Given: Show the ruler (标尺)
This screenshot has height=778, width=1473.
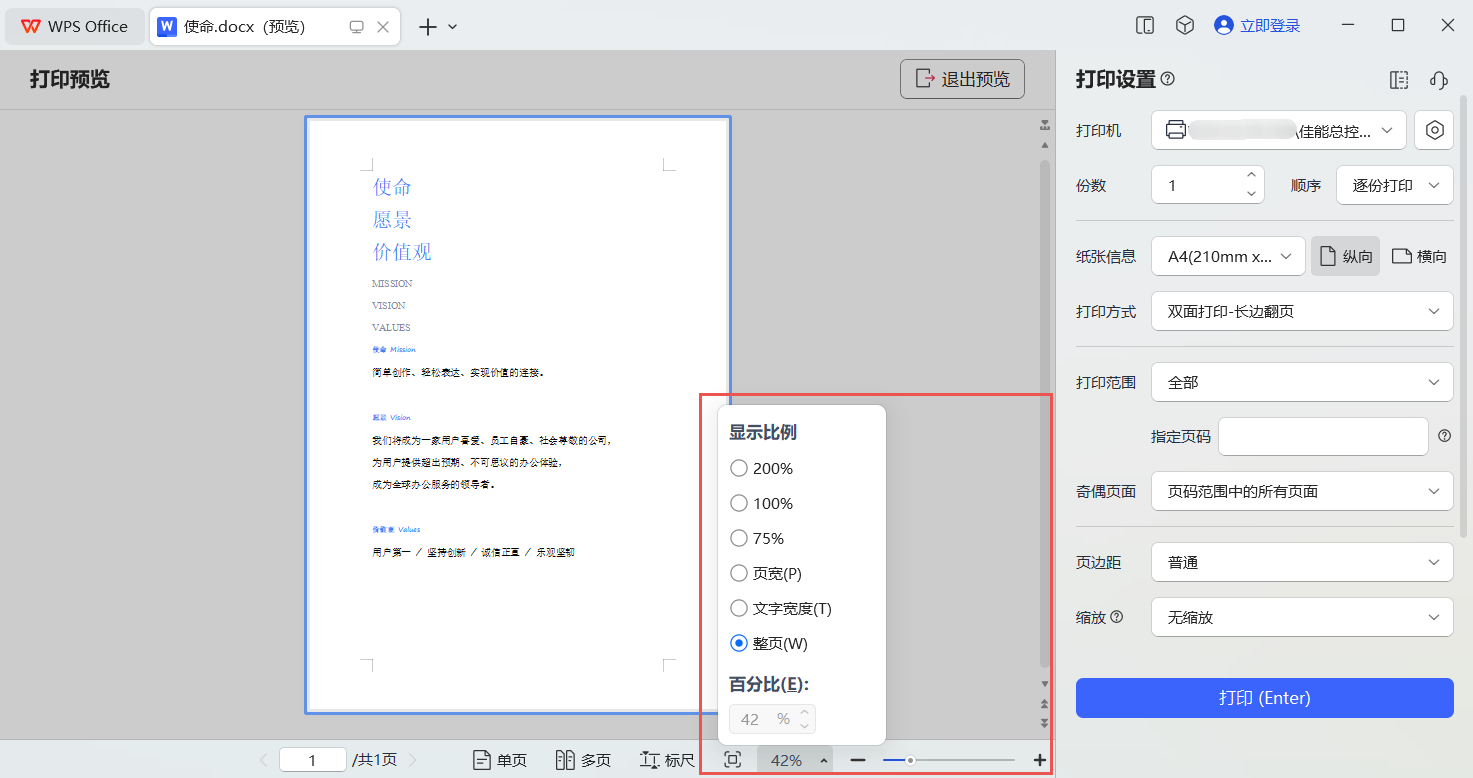Looking at the screenshot, I should tap(667, 760).
